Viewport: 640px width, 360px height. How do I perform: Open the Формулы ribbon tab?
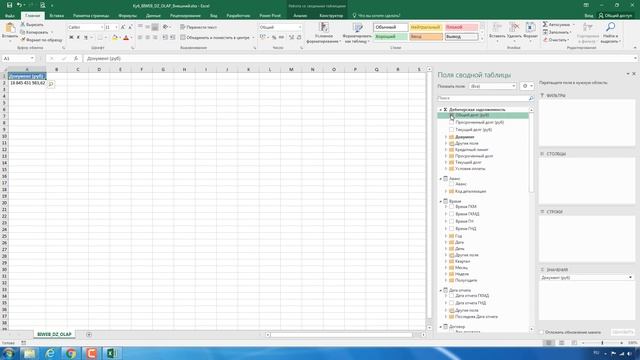pyautogui.click(x=127, y=16)
